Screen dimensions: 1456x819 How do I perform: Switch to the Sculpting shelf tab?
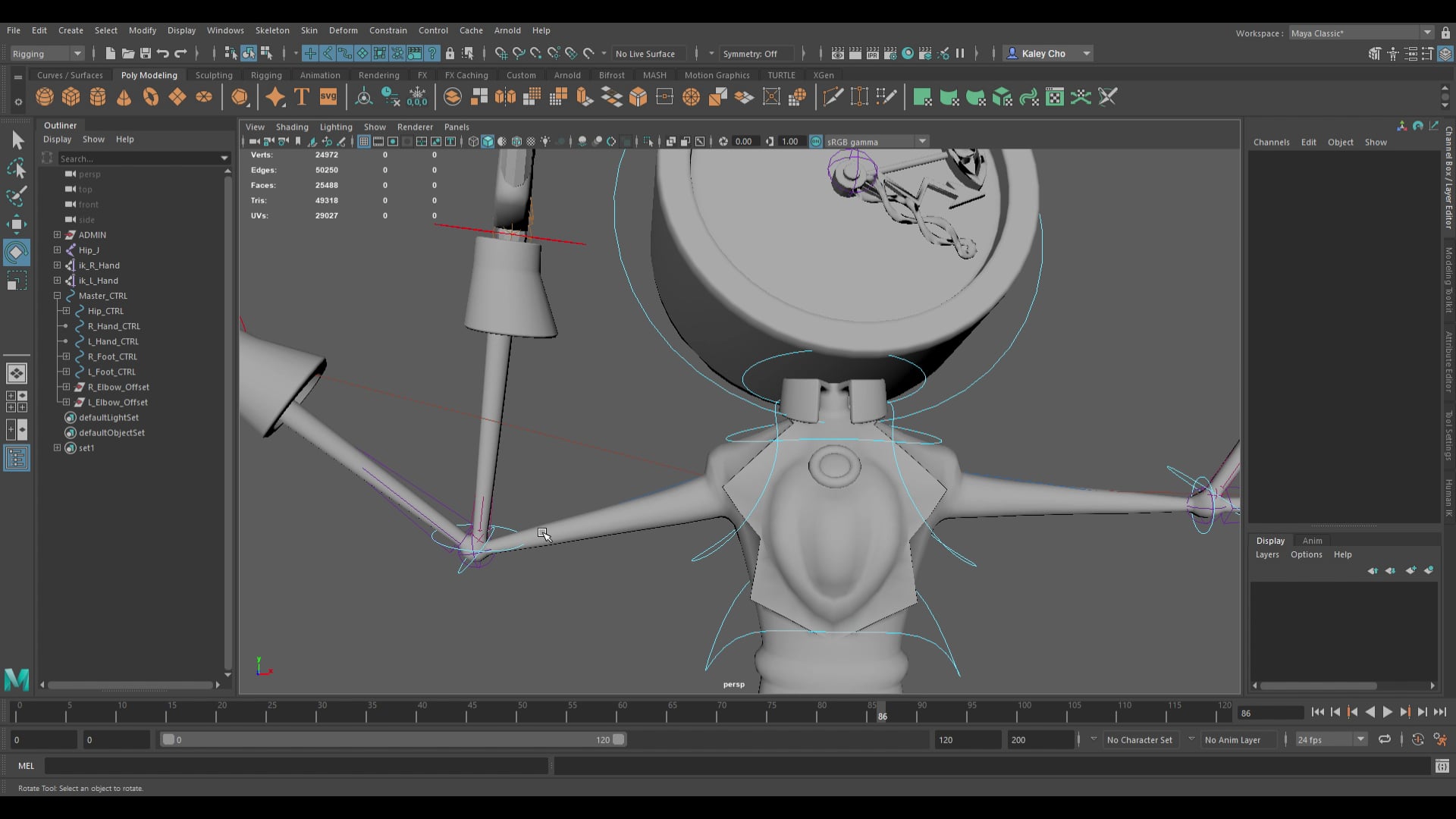[x=213, y=75]
